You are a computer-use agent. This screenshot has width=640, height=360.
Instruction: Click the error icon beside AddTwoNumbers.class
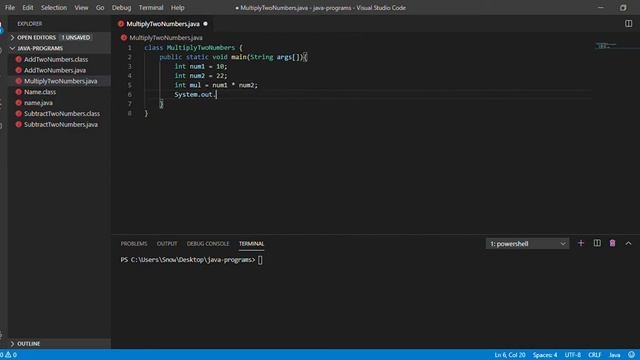[x=18, y=59]
